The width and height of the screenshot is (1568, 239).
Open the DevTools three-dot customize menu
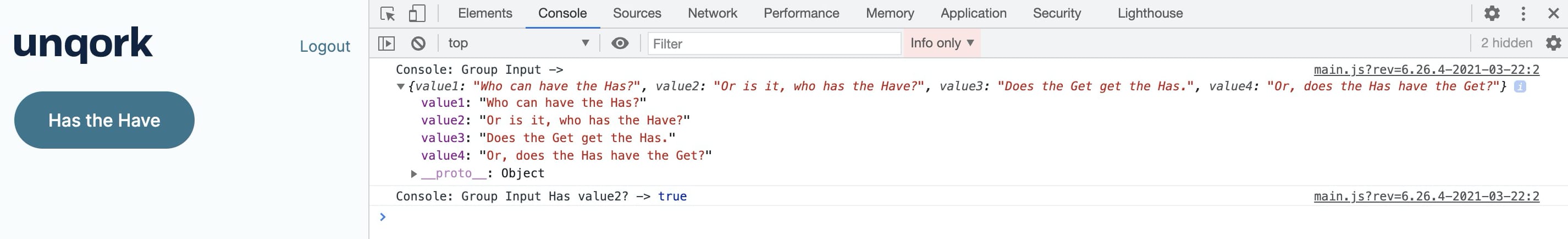(1523, 13)
